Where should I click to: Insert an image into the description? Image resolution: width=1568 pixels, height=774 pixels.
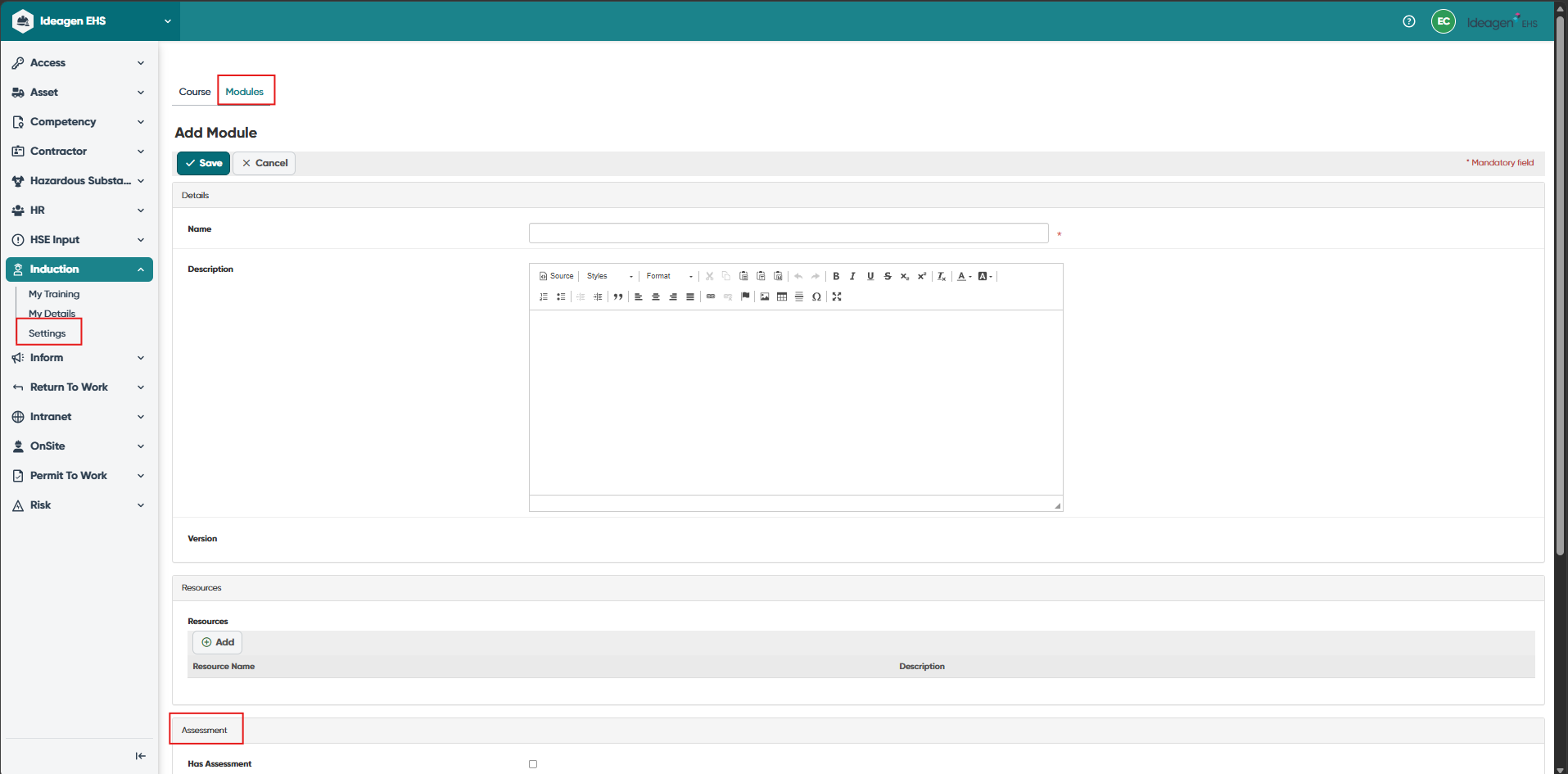[x=765, y=296]
